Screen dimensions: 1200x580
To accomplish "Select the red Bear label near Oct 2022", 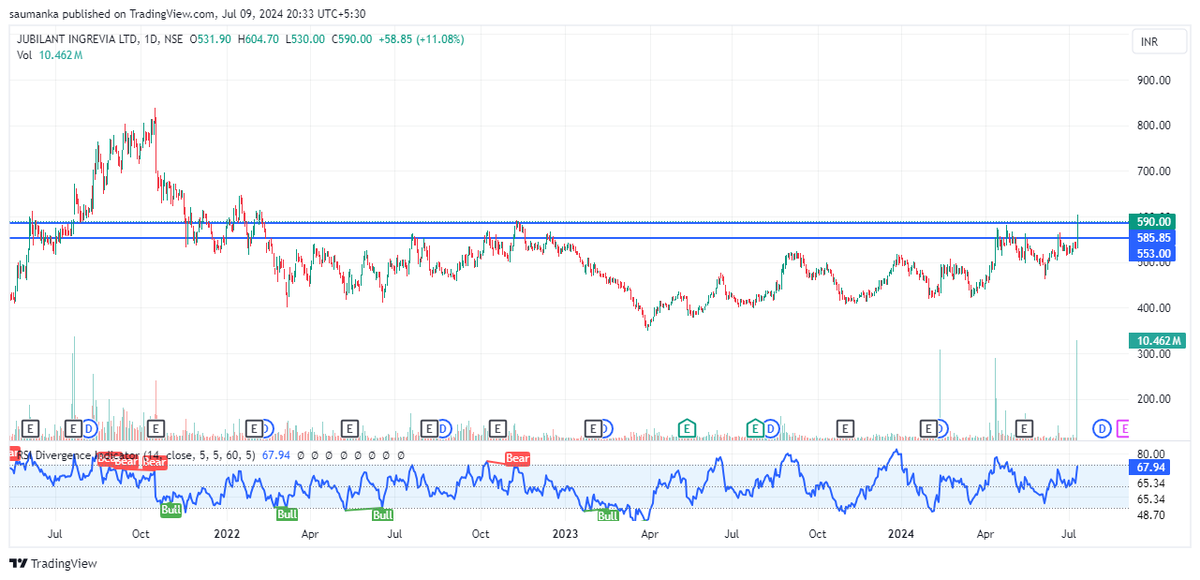I will pyautogui.click(x=517, y=458).
